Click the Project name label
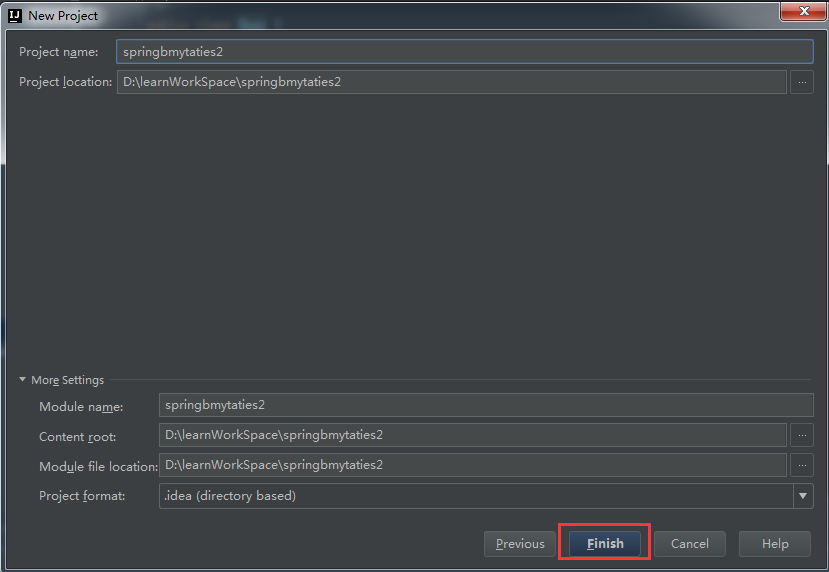 [x=59, y=52]
